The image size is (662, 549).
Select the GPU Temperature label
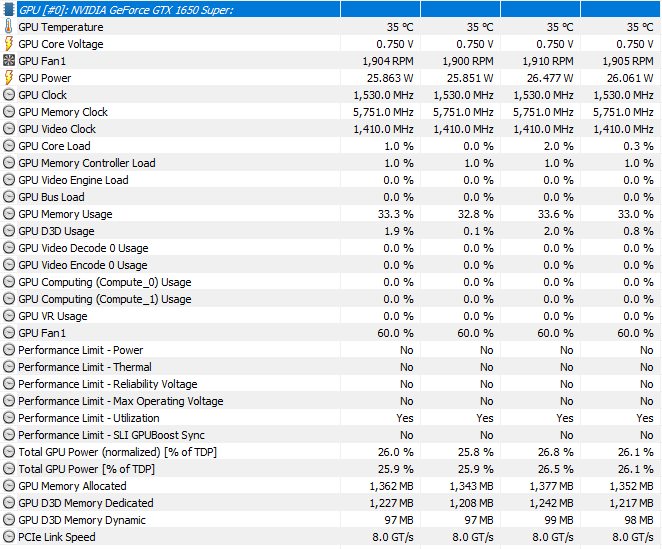(61, 27)
